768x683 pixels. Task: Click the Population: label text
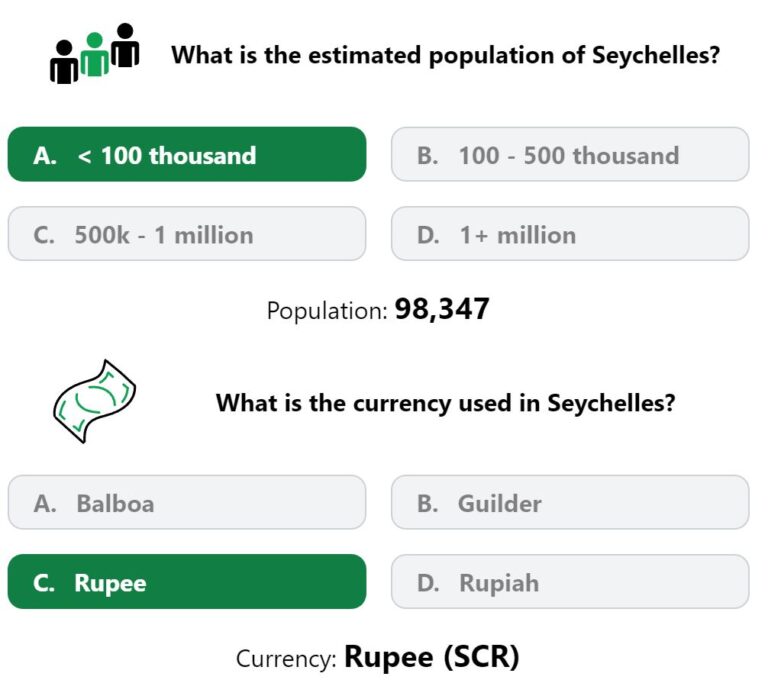coord(327,311)
